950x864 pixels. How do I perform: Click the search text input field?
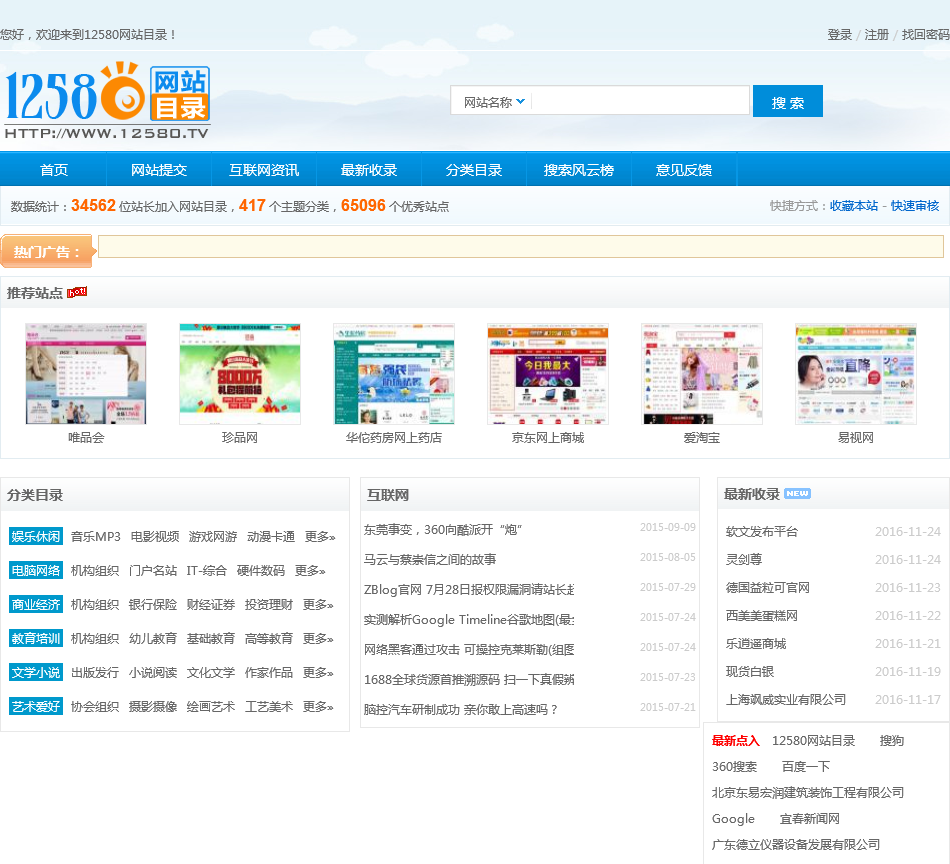tap(640, 101)
